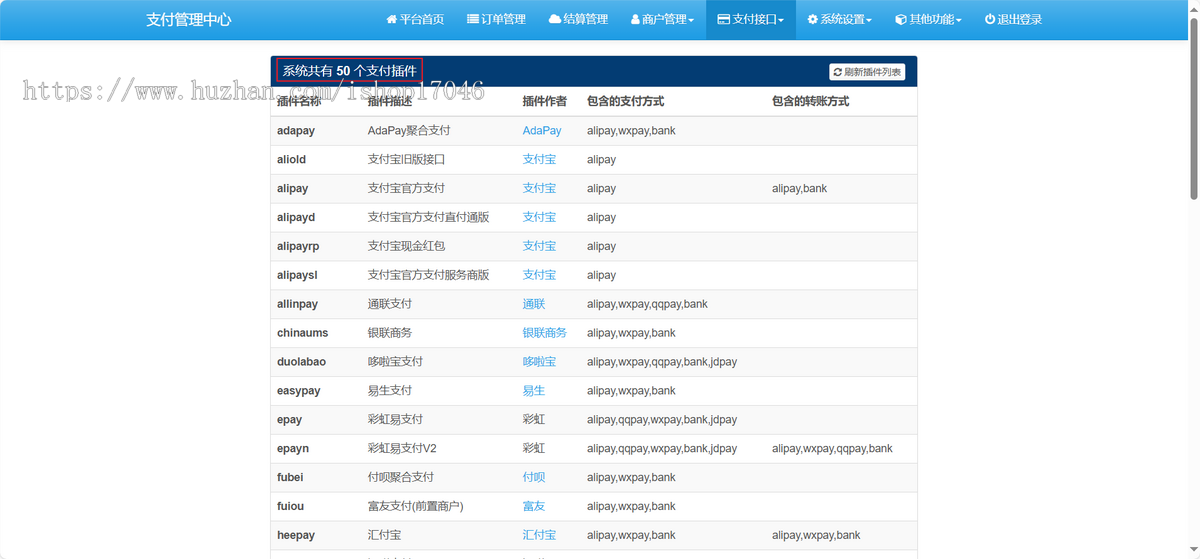
Task: Click the user icon beside 商户管理
Action: click(635, 20)
